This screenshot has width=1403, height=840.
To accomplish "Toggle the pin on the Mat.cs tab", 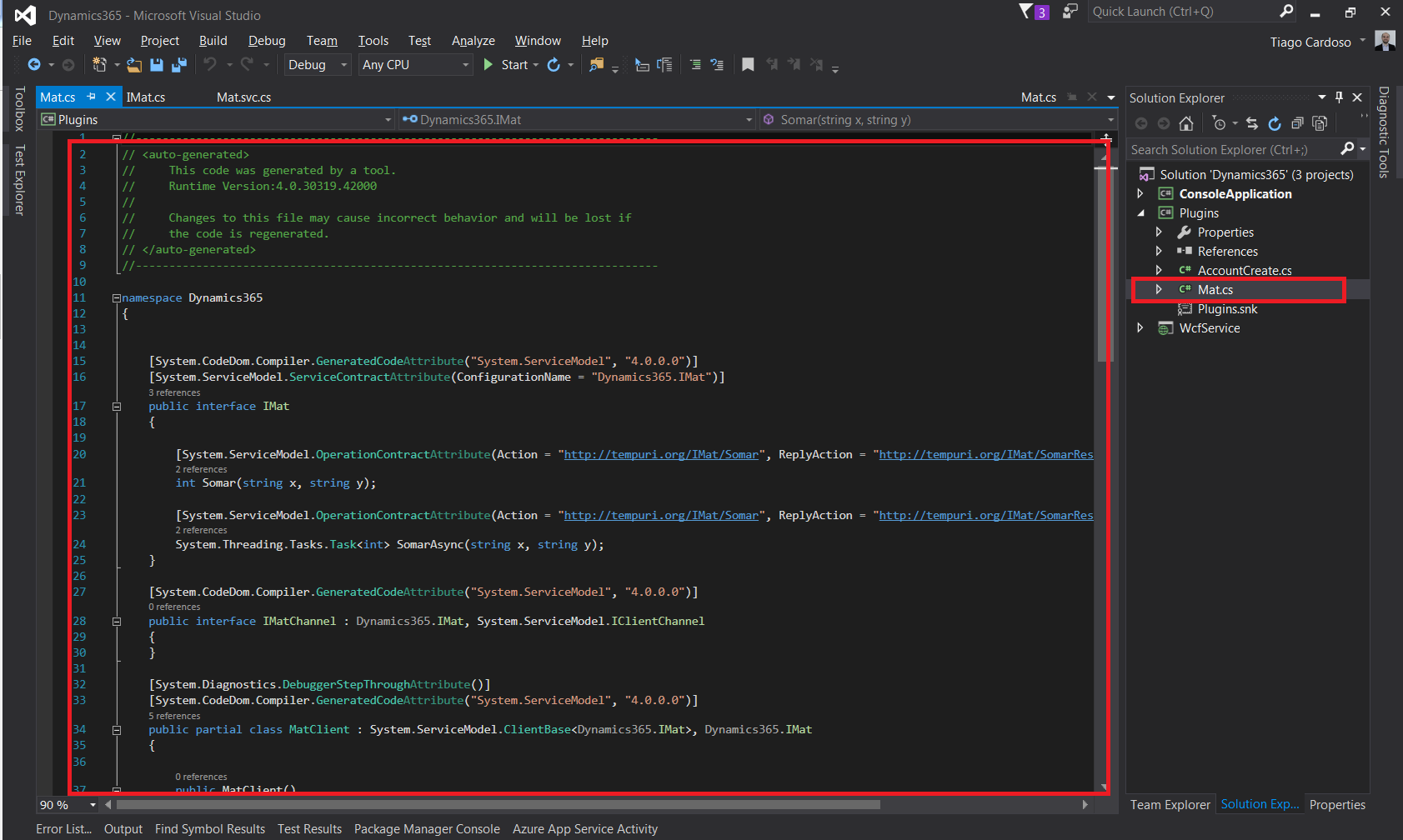I will [92, 97].
